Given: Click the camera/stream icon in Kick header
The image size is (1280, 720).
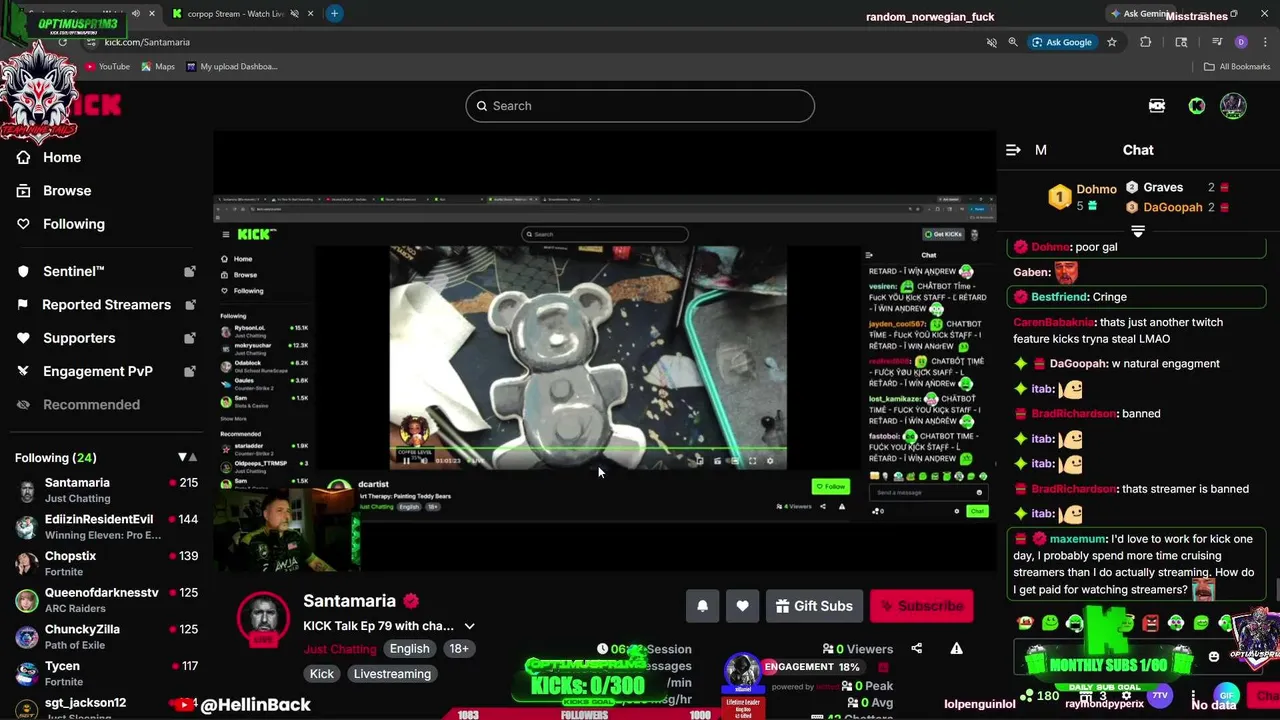Looking at the screenshot, I should (1157, 106).
